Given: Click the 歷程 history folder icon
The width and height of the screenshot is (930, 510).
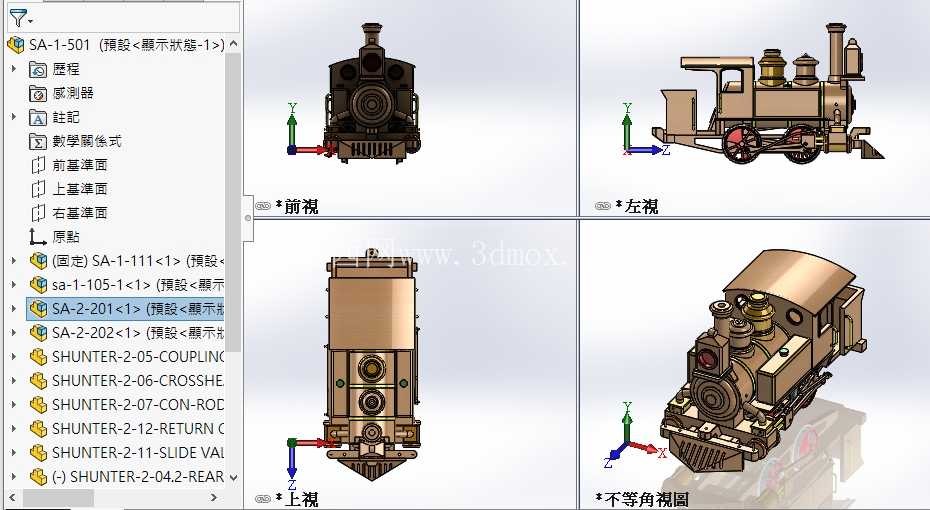Looking at the screenshot, I should [x=38, y=69].
